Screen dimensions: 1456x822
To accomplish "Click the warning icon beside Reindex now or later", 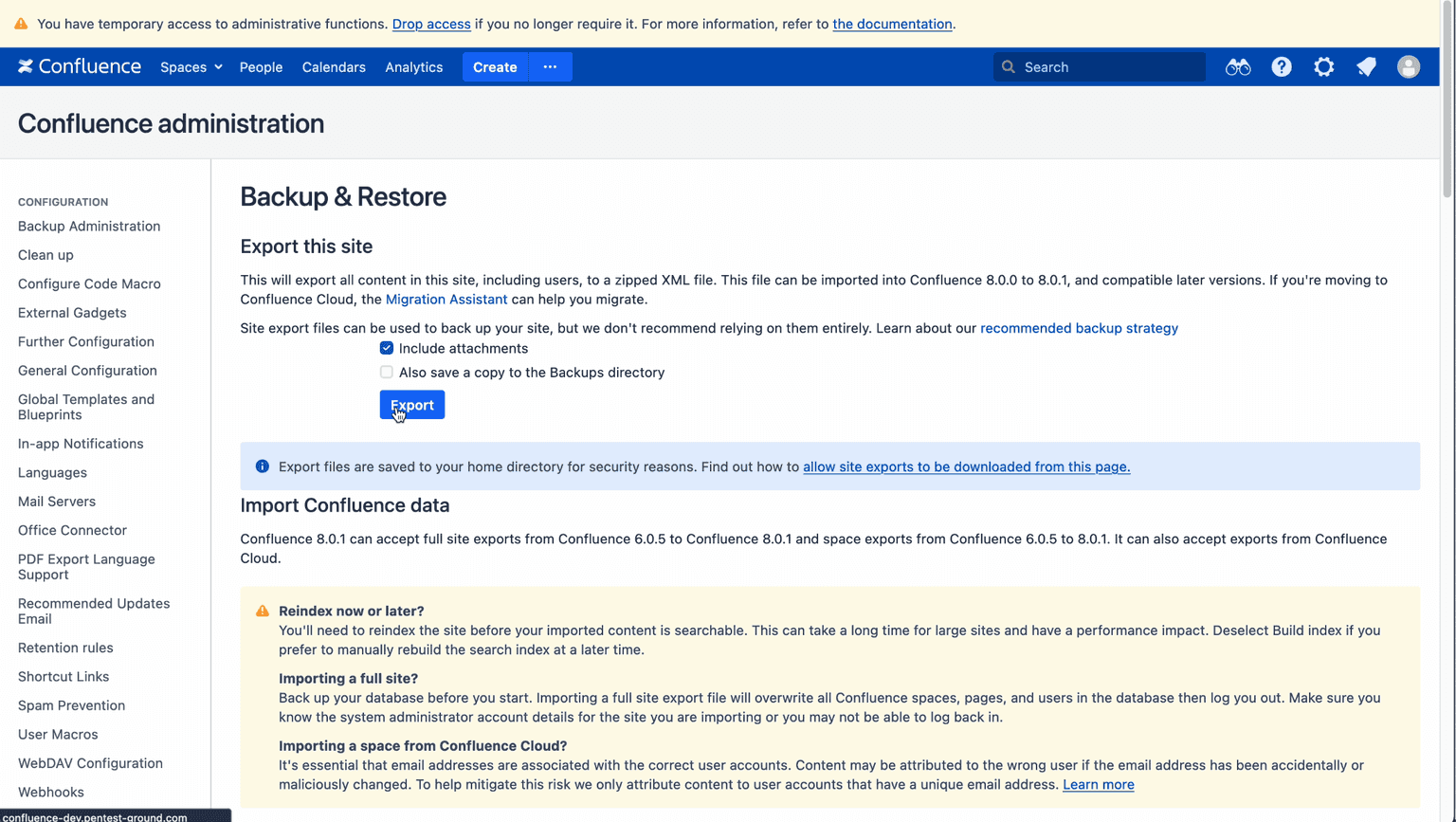I will 263,612.
